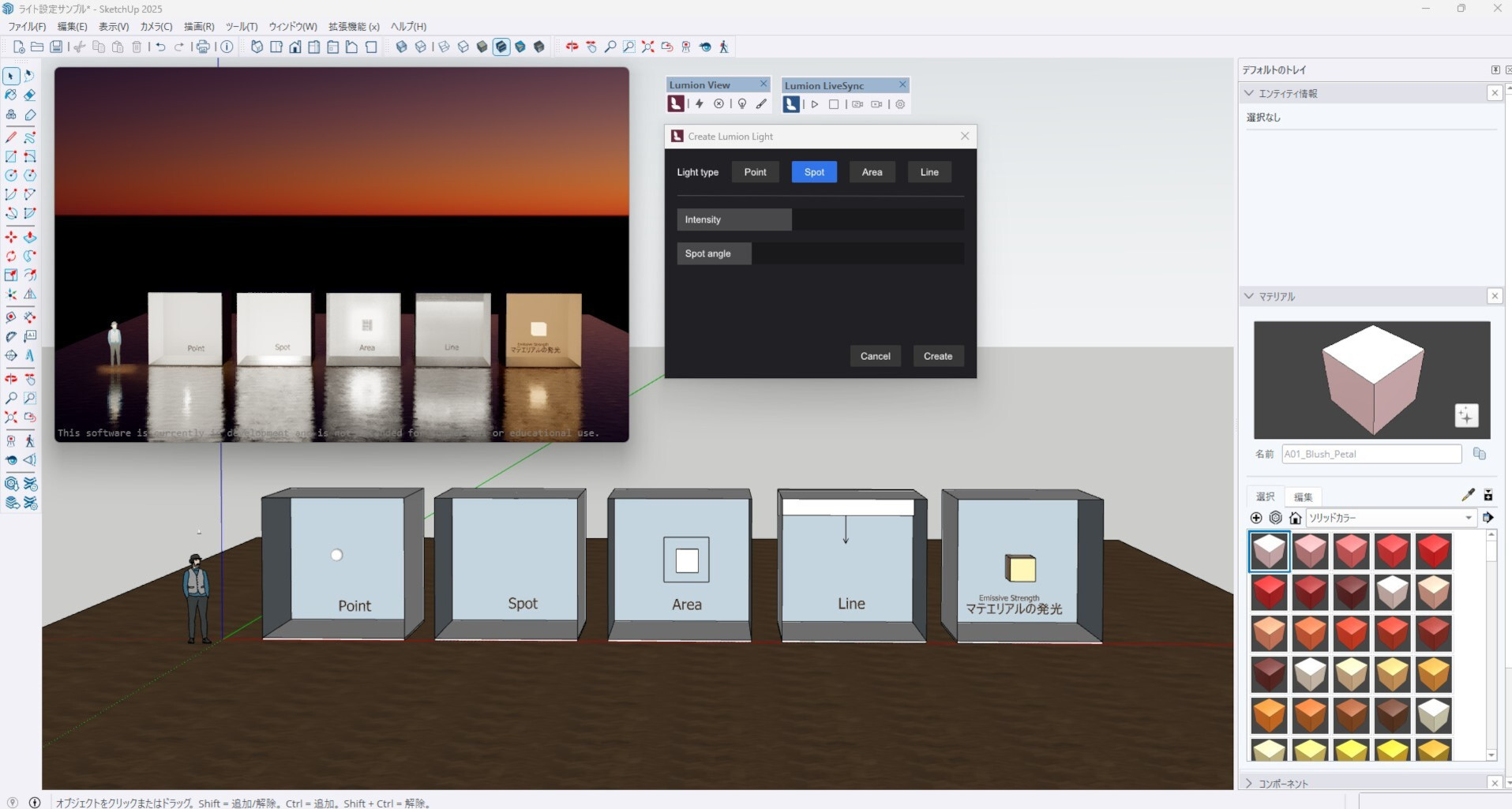Open the ソリッドカラー material collection dropdown
Image resolution: width=1512 pixels, height=809 pixels.
click(x=1390, y=518)
